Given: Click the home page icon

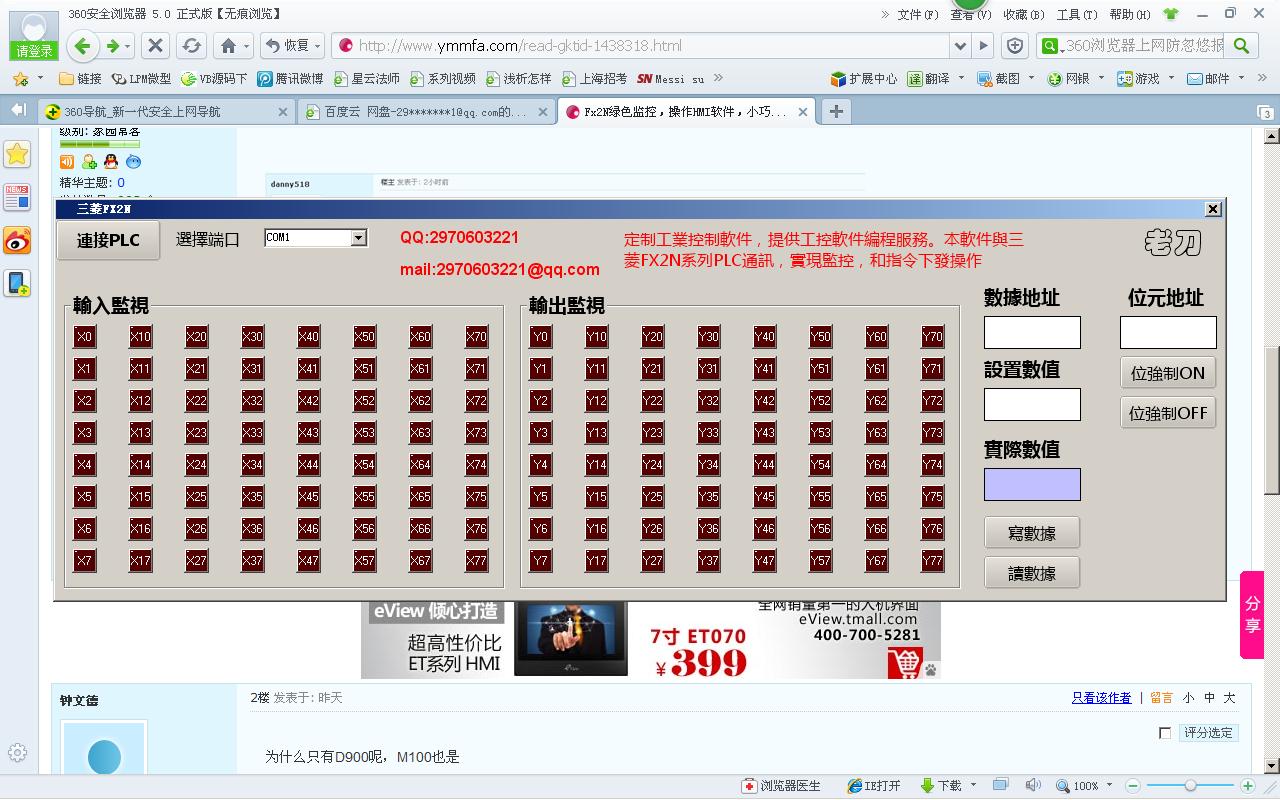Looking at the screenshot, I should (229, 46).
